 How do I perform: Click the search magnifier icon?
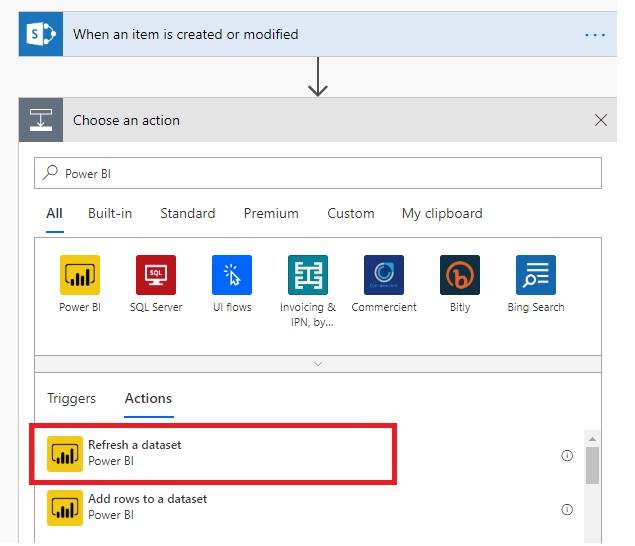[x=50, y=173]
